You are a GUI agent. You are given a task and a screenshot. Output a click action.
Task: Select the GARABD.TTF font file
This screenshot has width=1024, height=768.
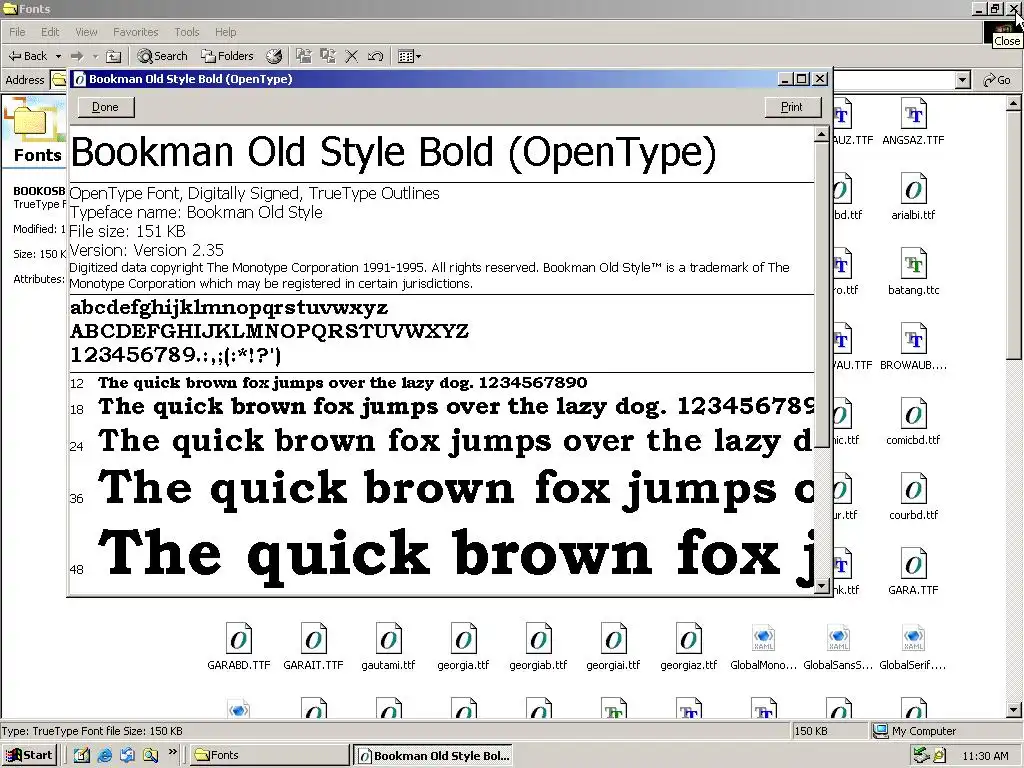pos(238,647)
